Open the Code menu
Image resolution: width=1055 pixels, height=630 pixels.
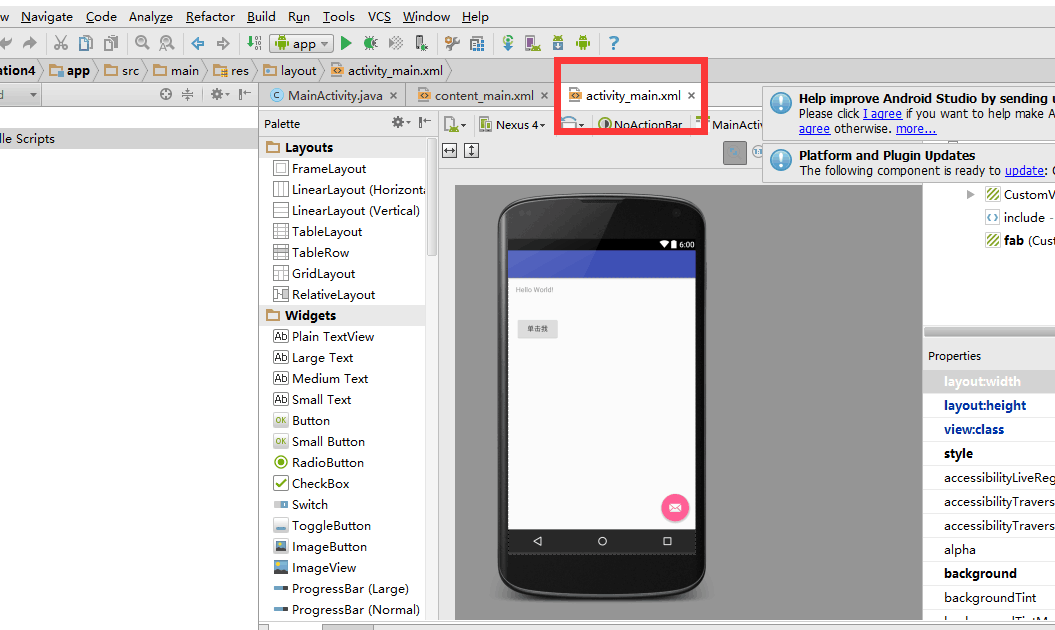tap(102, 17)
